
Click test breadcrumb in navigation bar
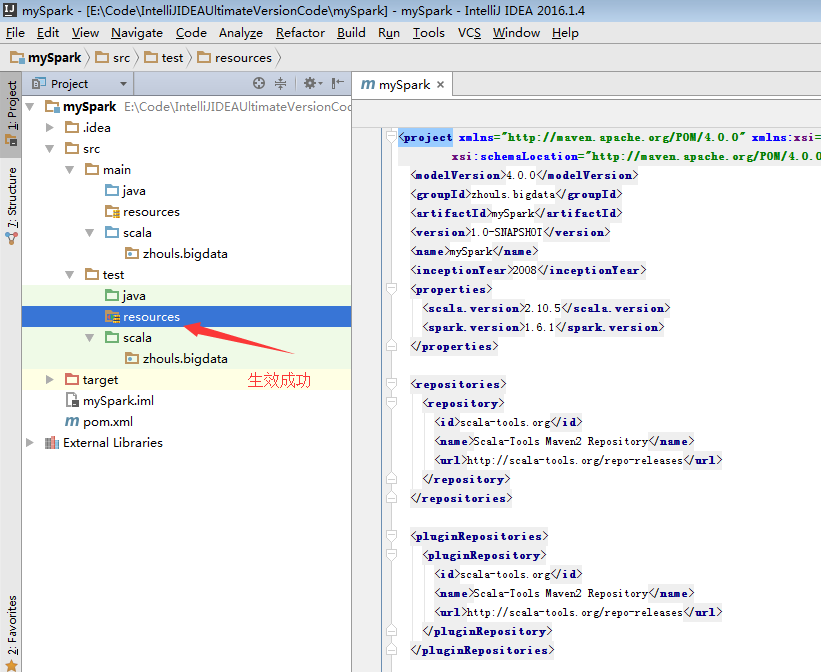pos(164,58)
